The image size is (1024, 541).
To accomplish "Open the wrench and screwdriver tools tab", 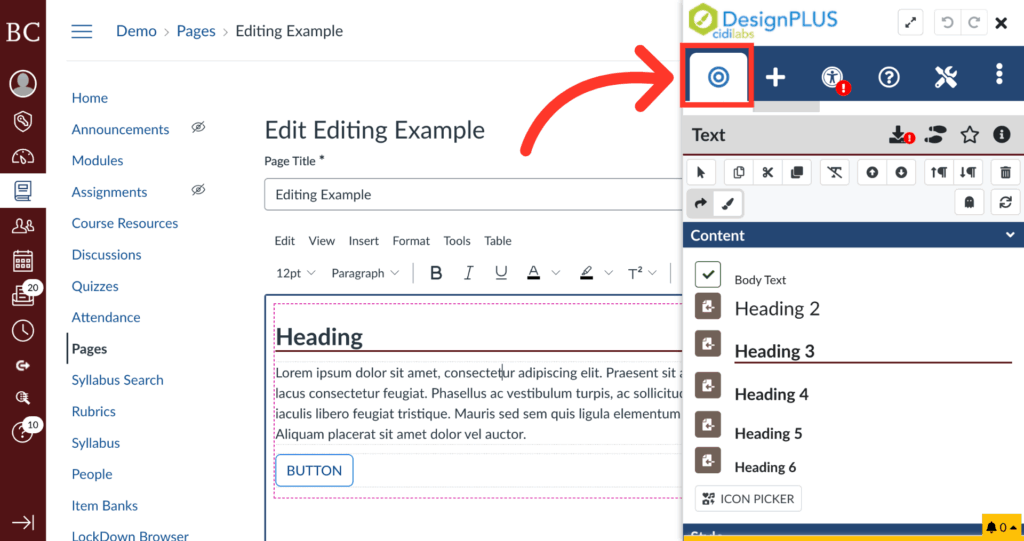I will pos(946,77).
